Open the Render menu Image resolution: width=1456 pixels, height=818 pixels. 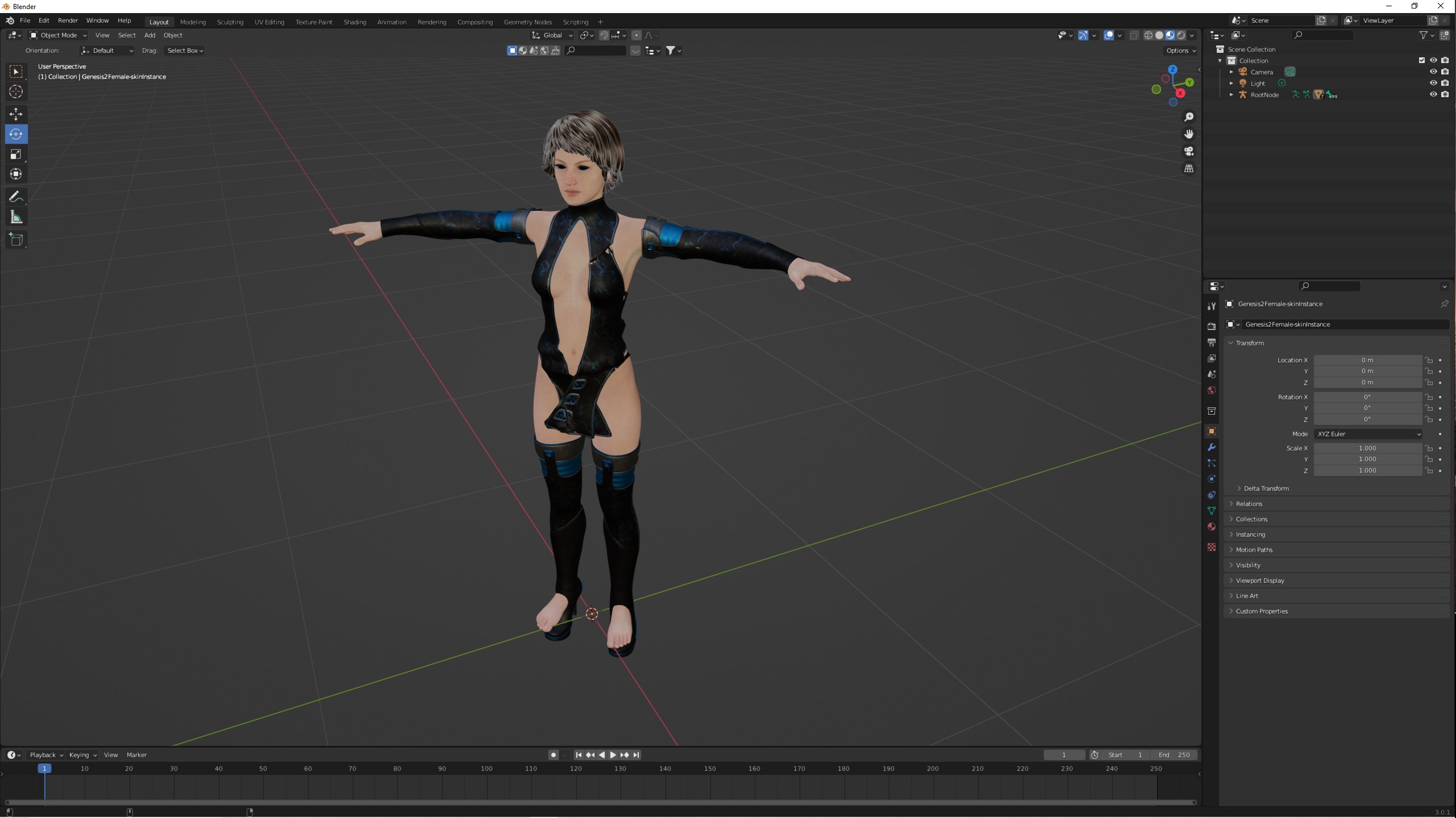[x=68, y=20]
